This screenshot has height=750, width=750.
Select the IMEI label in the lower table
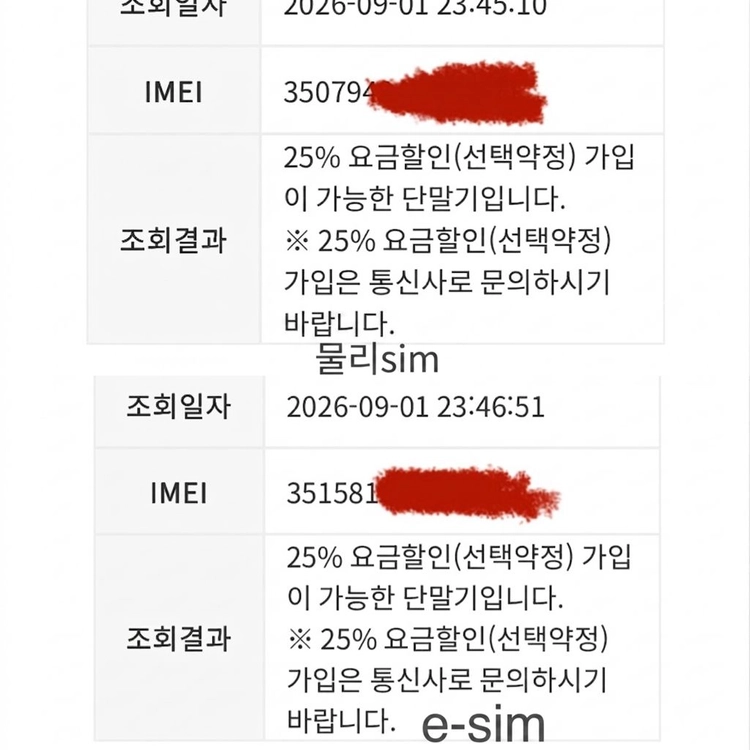[x=179, y=493]
